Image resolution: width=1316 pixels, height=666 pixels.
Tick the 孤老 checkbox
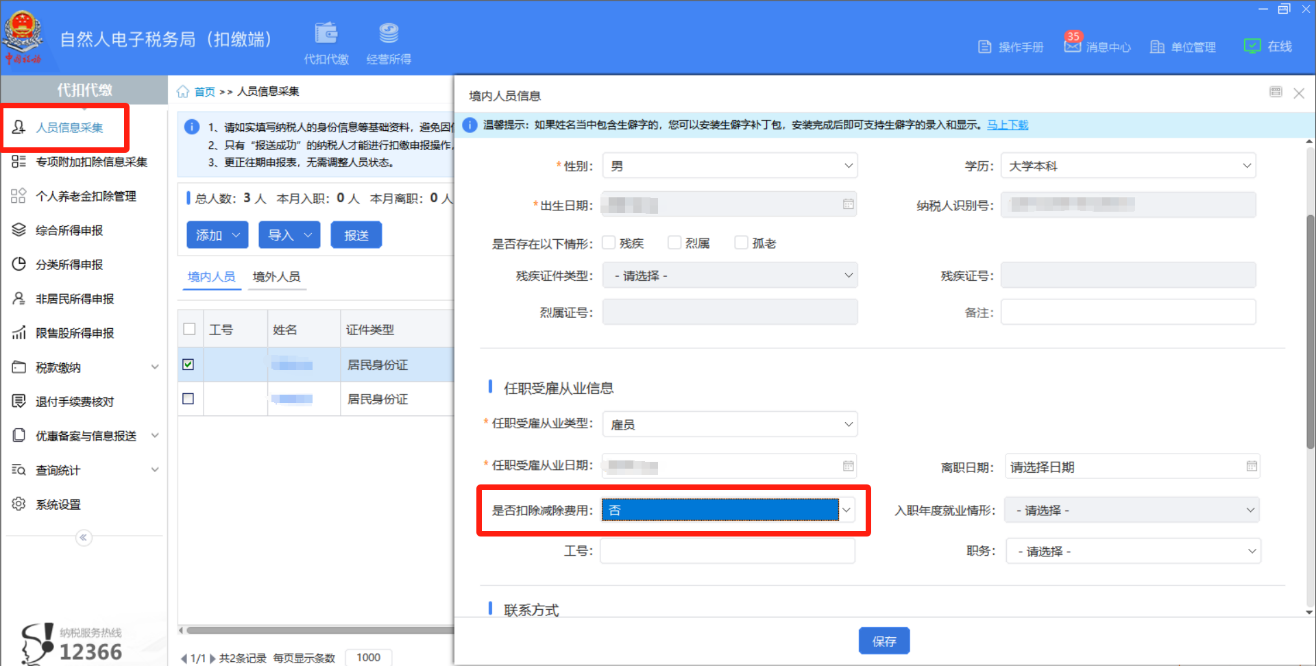point(741,243)
